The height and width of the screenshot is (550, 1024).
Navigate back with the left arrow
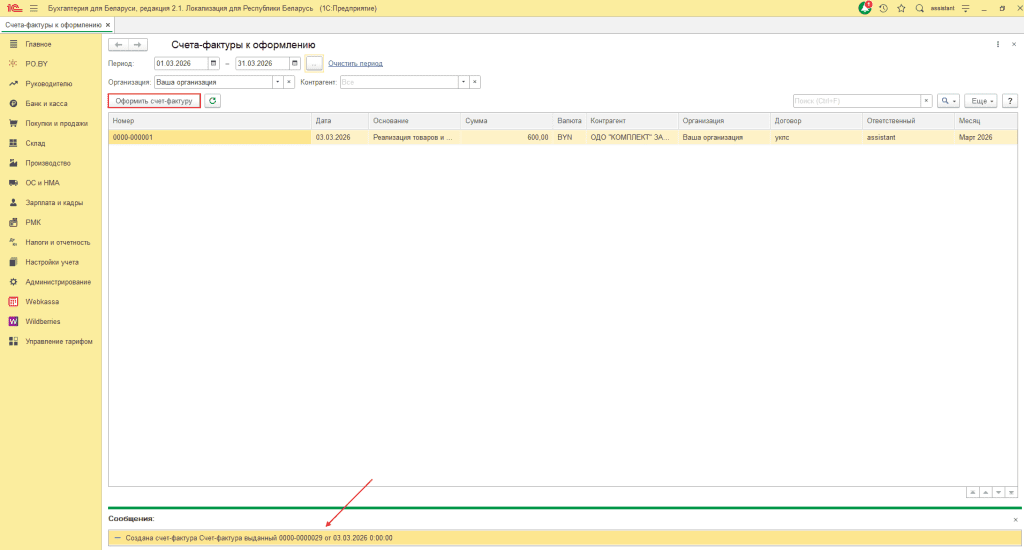(118, 45)
